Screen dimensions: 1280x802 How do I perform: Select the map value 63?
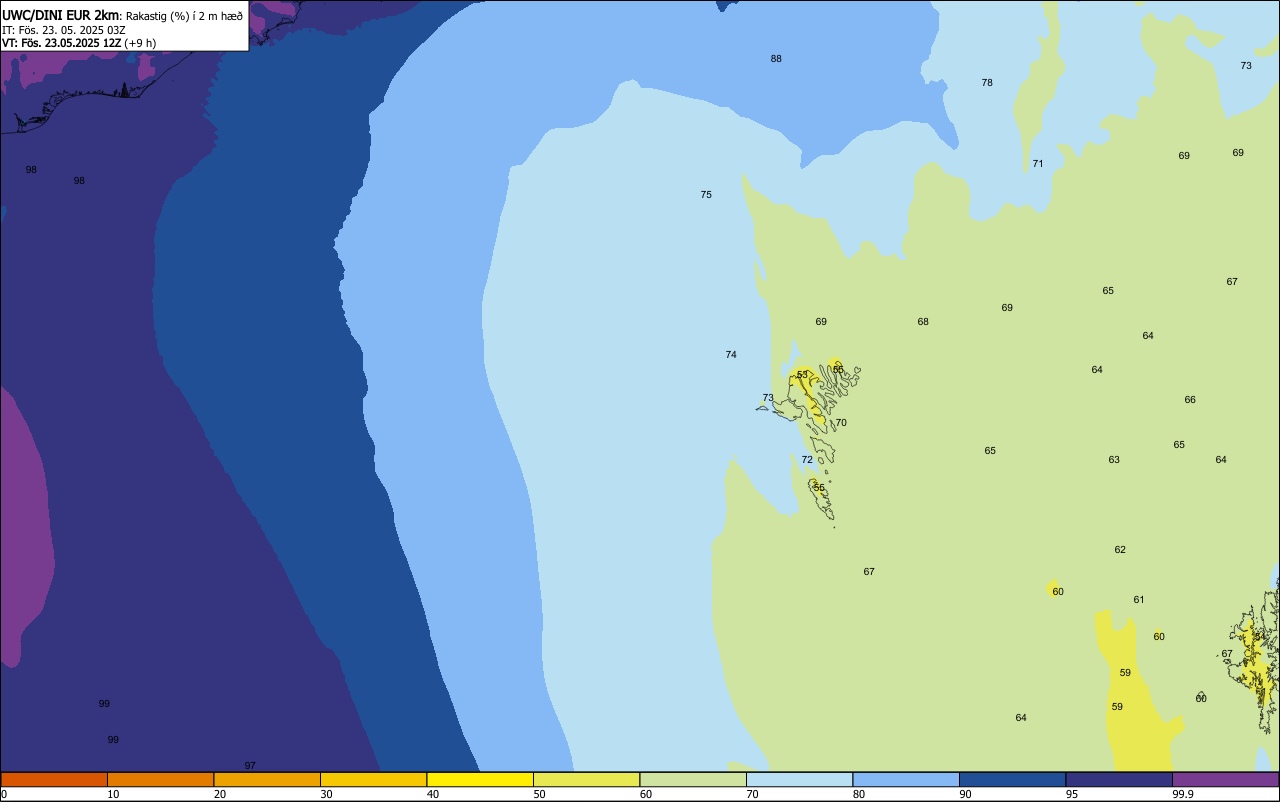[1114, 460]
